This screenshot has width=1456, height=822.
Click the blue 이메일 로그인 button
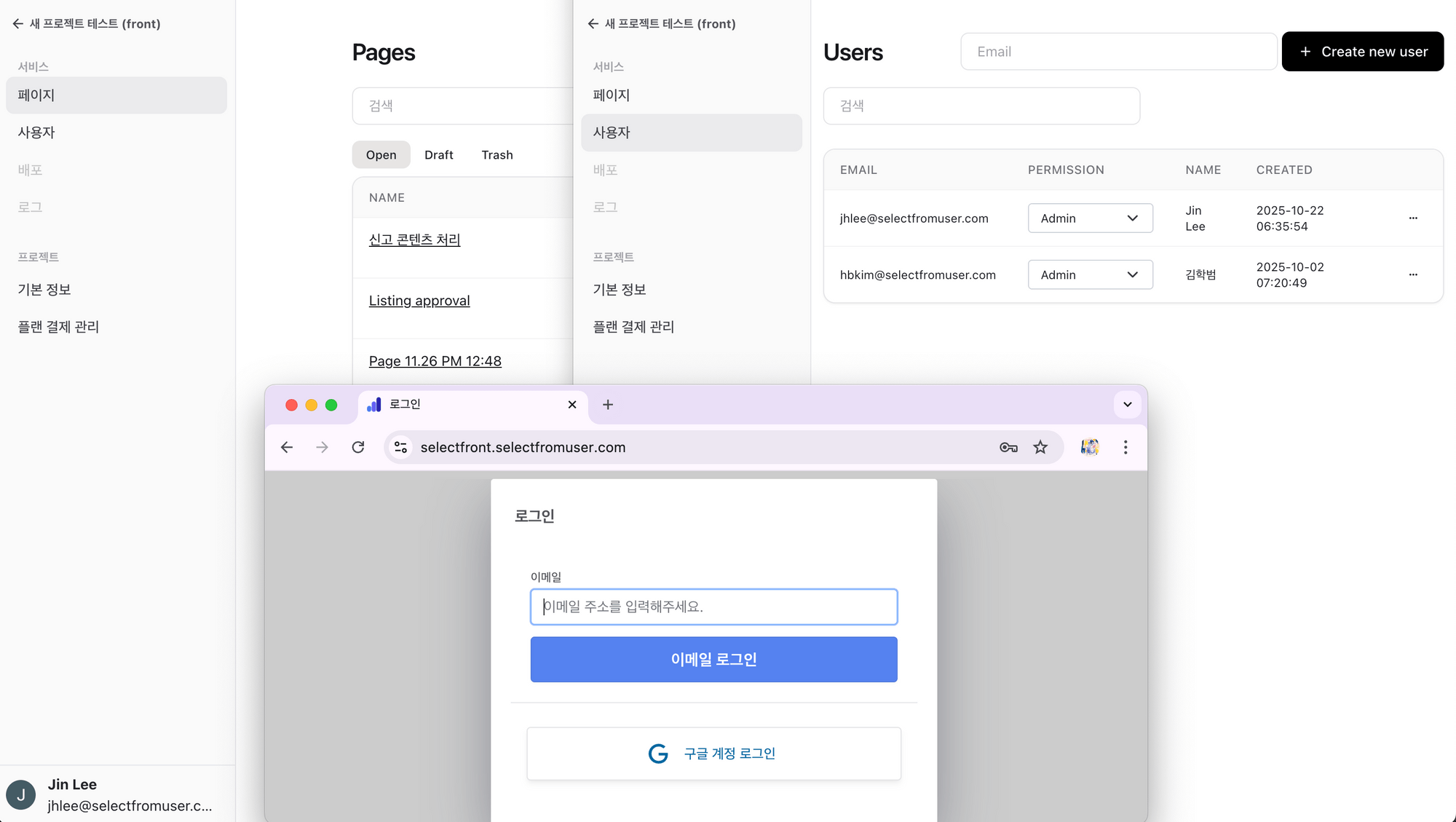(x=713, y=660)
